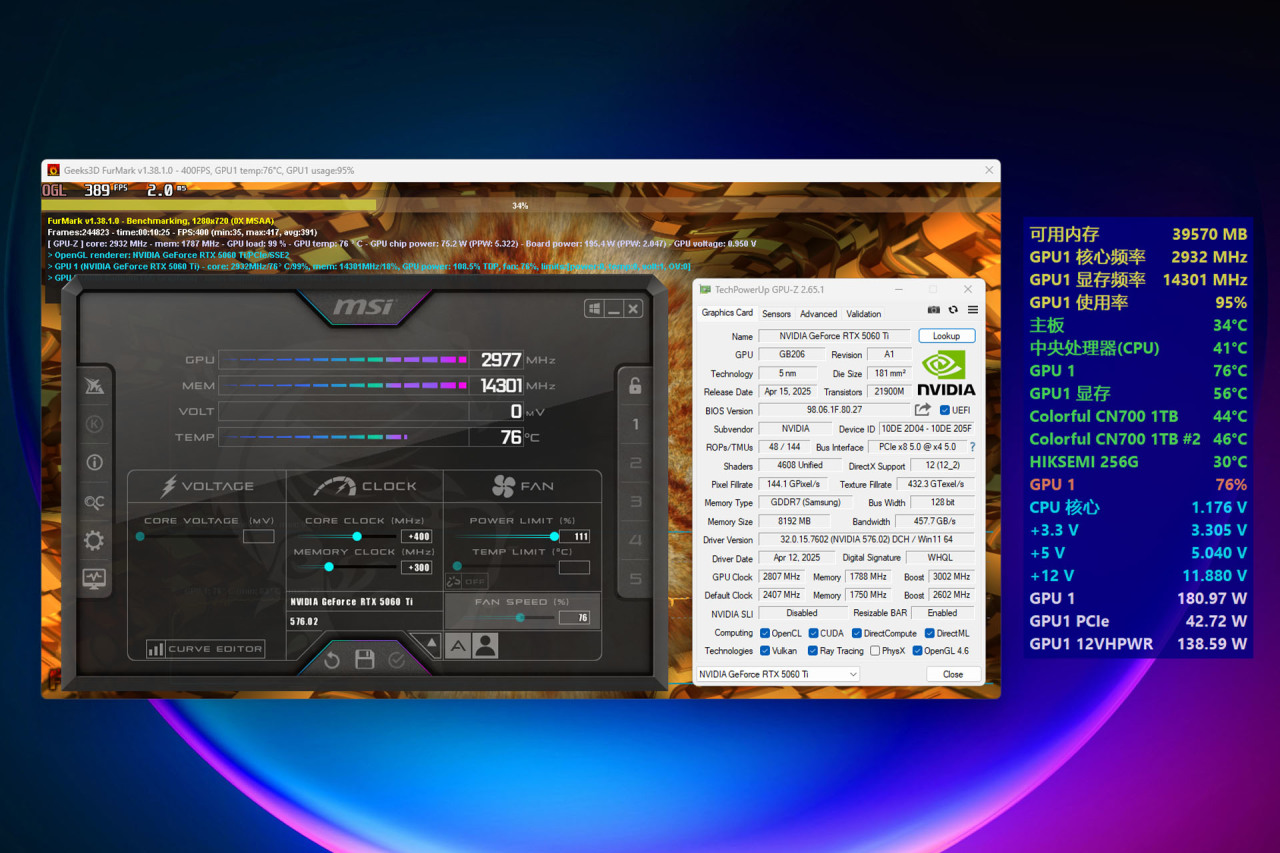The height and width of the screenshot is (853, 1280).
Task: Click the MSI logo wing icon in sidebar
Action: (94, 386)
